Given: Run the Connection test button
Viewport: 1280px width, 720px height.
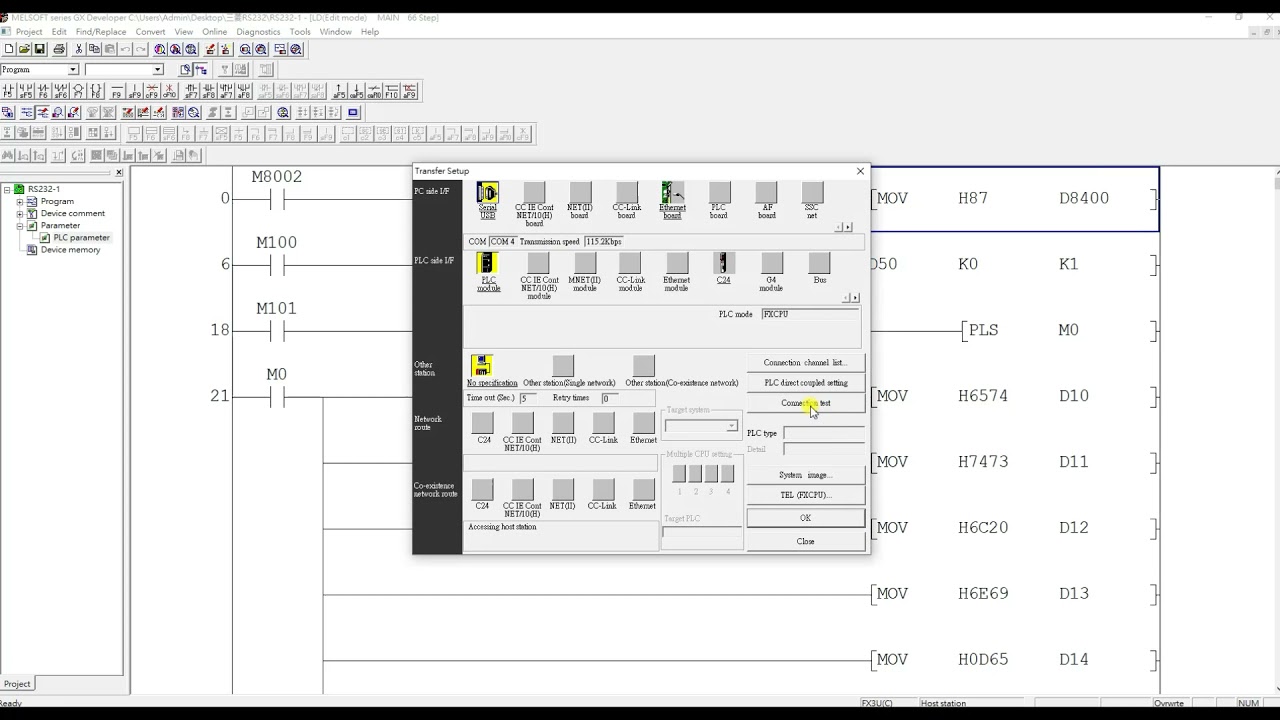Looking at the screenshot, I should (x=805, y=403).
